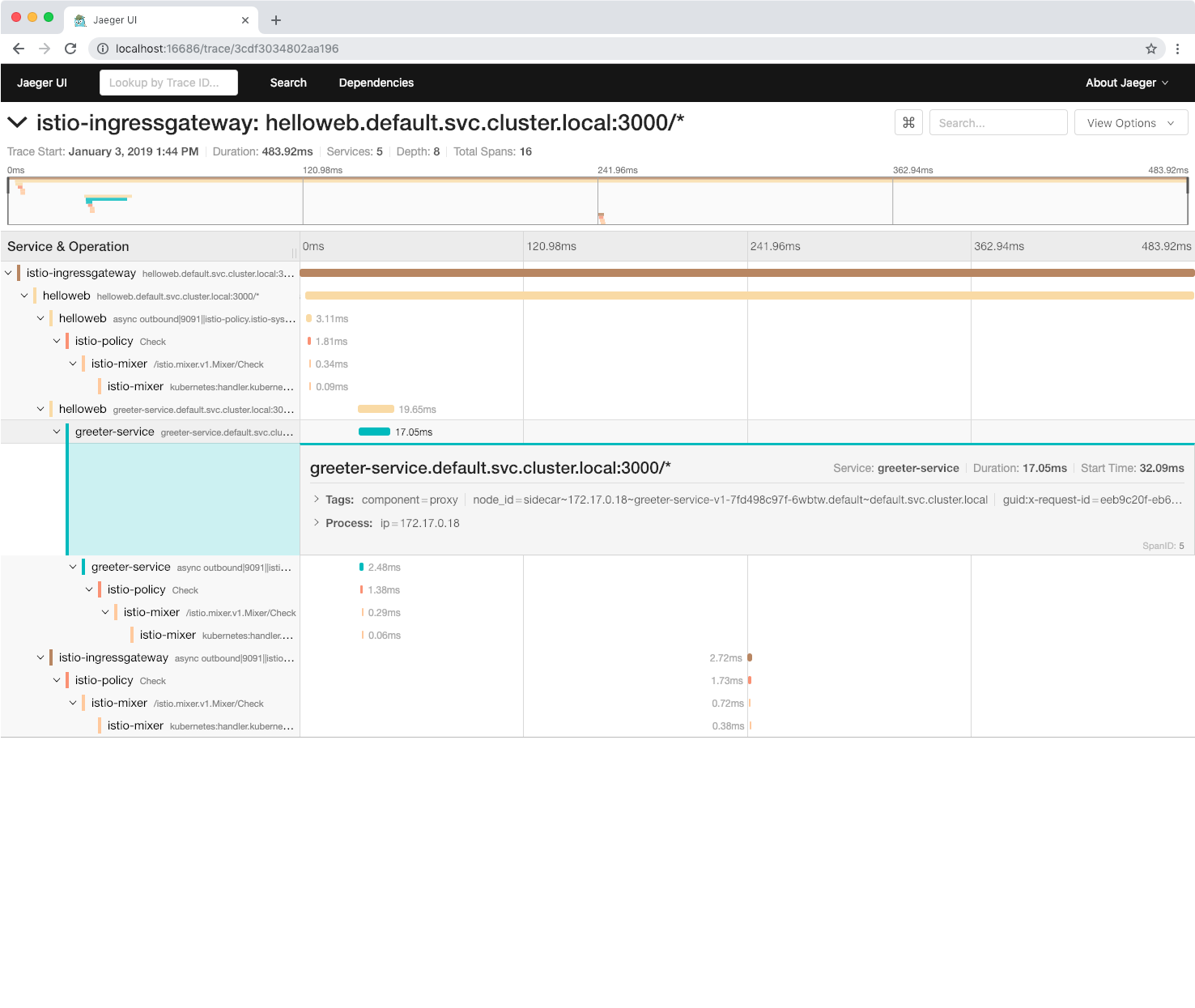Screen dimensions: 1195x1008
Task: Open the About Jaeger dropdown
Action: click(1127, 83)
